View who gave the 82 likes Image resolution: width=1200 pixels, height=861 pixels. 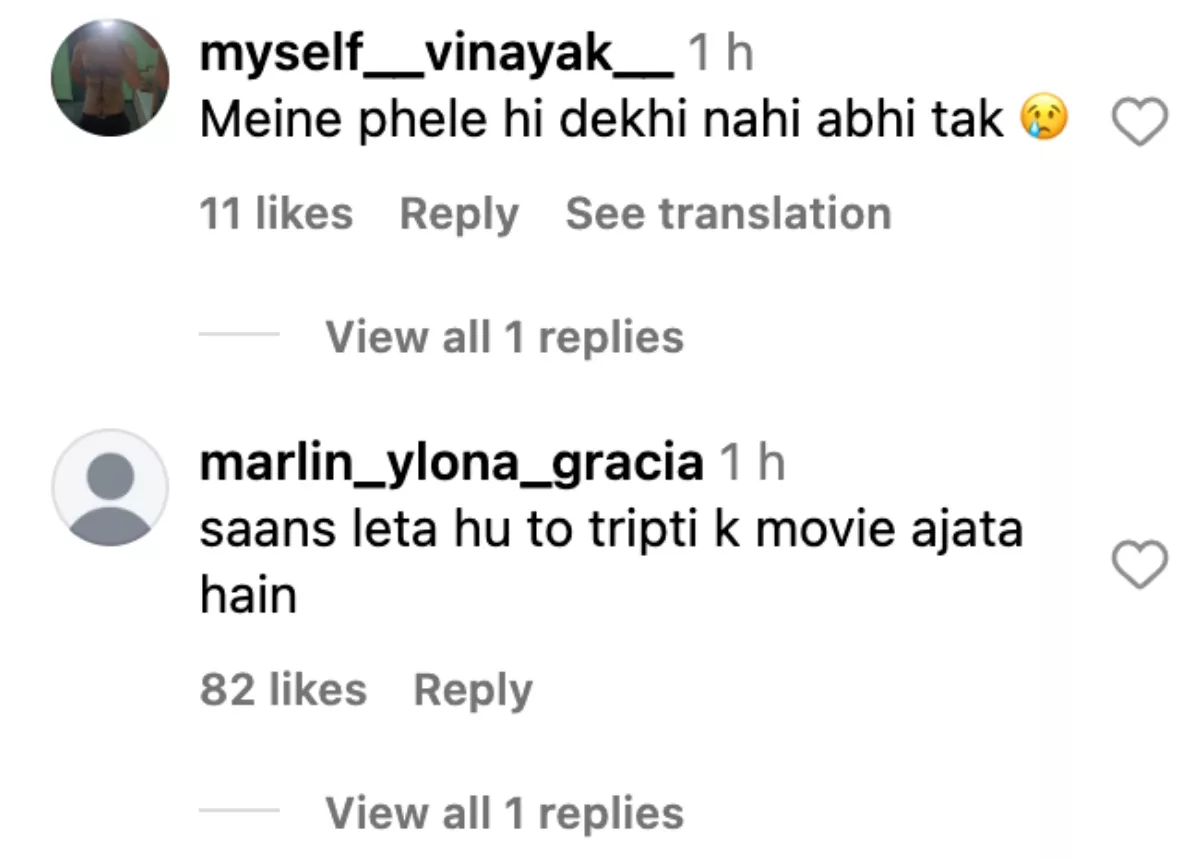(x=283, y=690)
